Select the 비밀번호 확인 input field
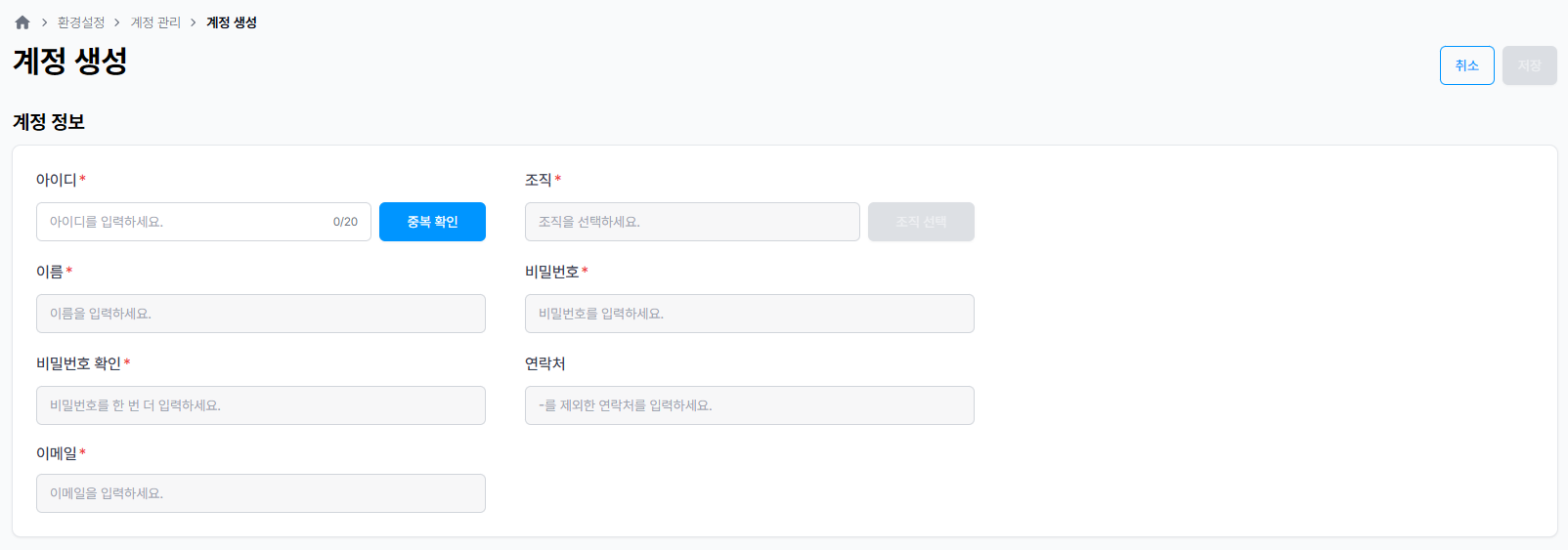 (x=260, y=405)
